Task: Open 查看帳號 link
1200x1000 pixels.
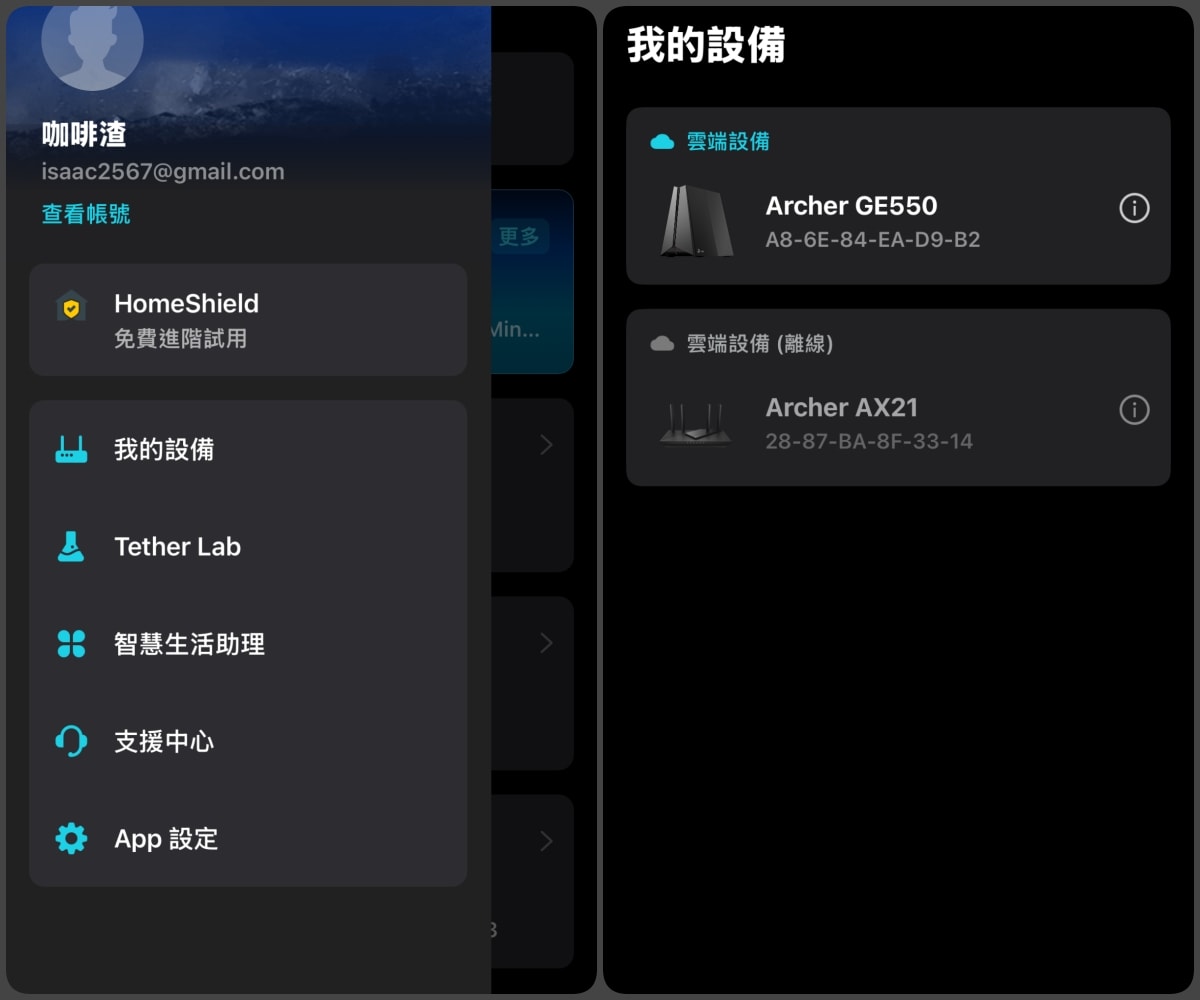Action: click(86, 214)
